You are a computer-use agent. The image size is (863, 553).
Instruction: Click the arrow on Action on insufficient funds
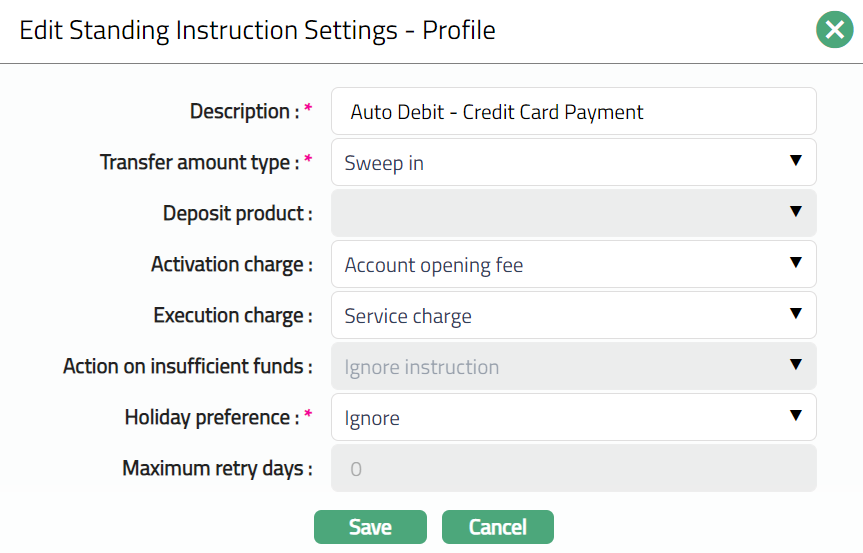click(x=796, y=365)
